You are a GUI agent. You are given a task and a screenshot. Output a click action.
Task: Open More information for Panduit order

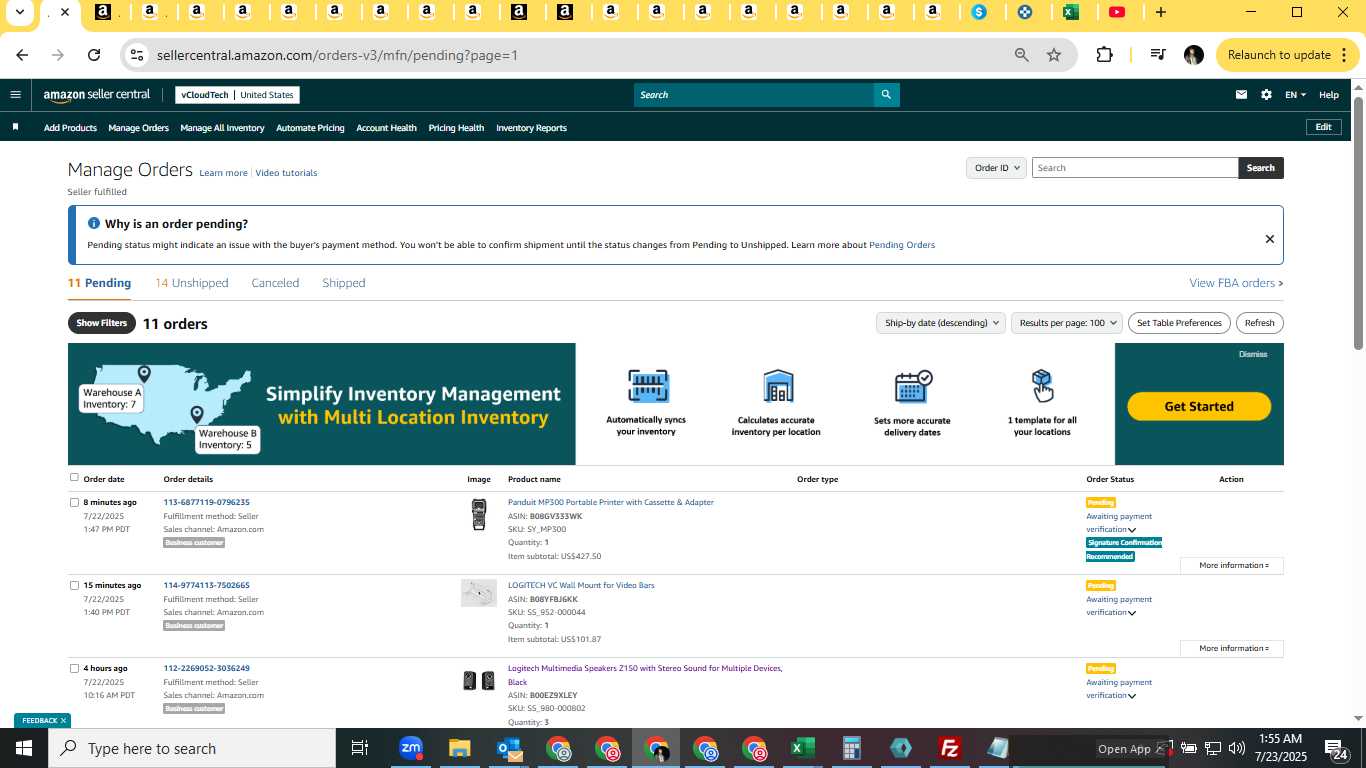[1232, 565]
